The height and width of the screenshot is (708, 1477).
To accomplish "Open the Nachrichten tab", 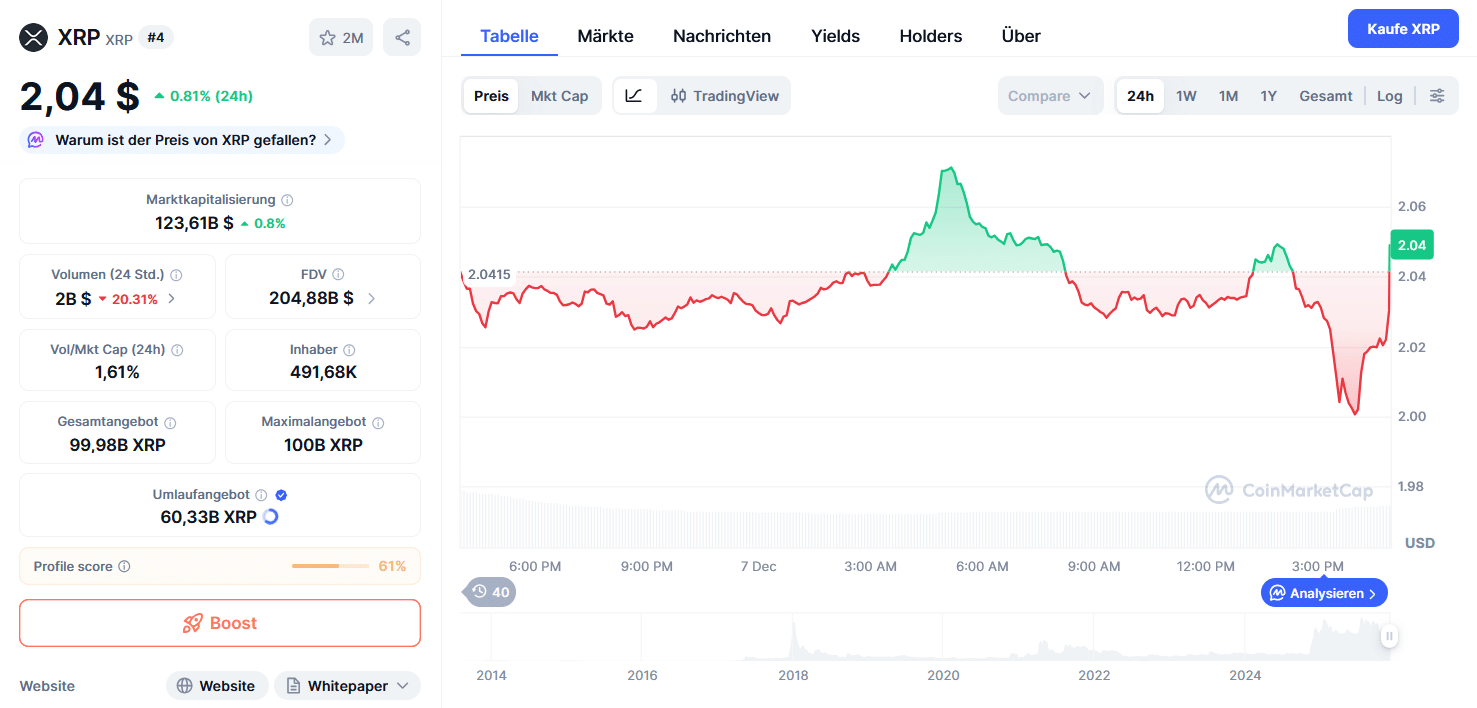I will (x=721, y=35).
